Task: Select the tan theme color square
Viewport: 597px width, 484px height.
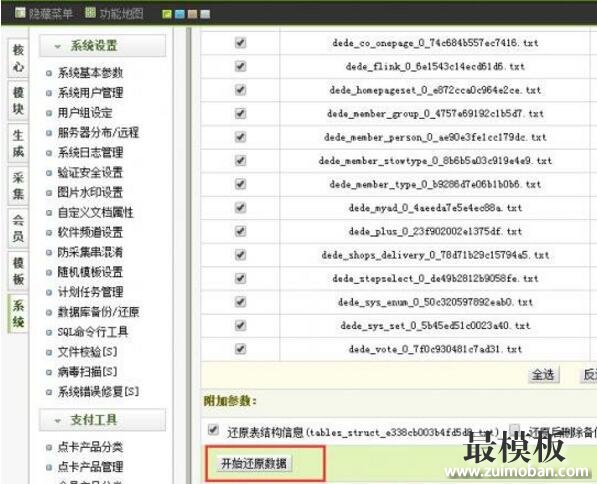Action: tap(193, 14)
